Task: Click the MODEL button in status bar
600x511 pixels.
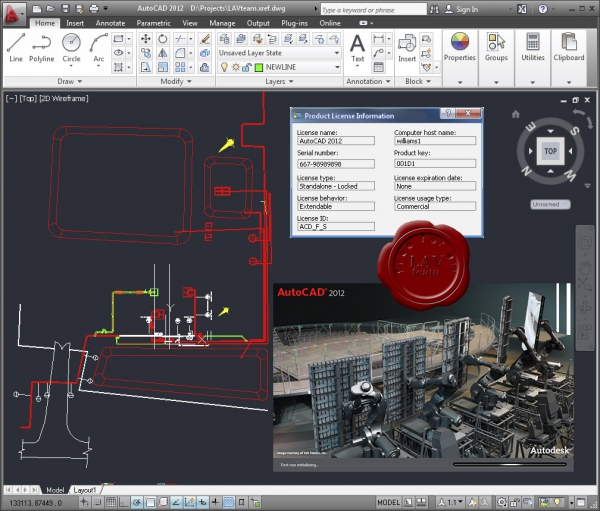Action: pyautogui.click(x=388, y=502)
